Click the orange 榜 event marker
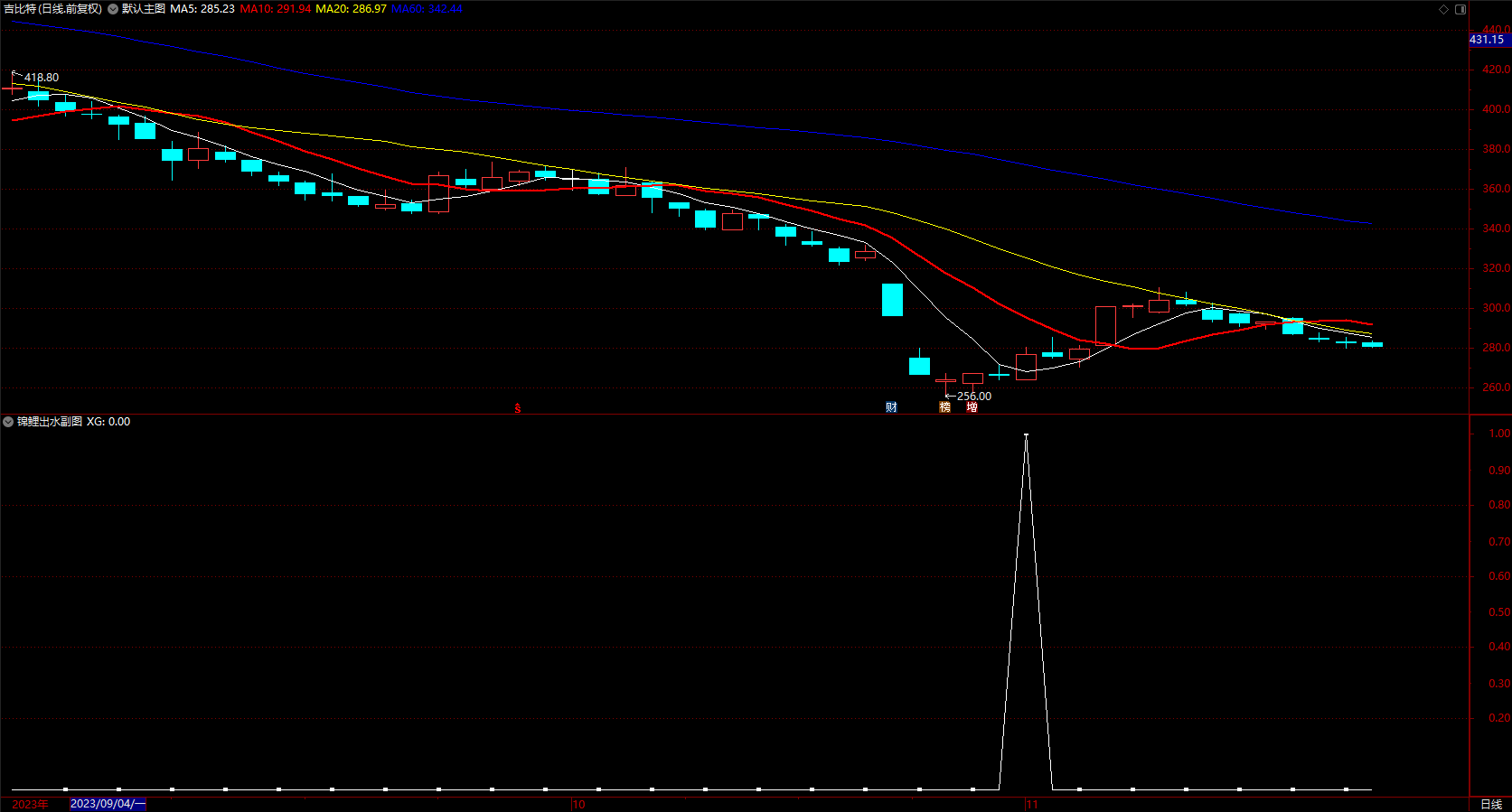This screenshot has width=1512, height=812. (x=944, y=407)
